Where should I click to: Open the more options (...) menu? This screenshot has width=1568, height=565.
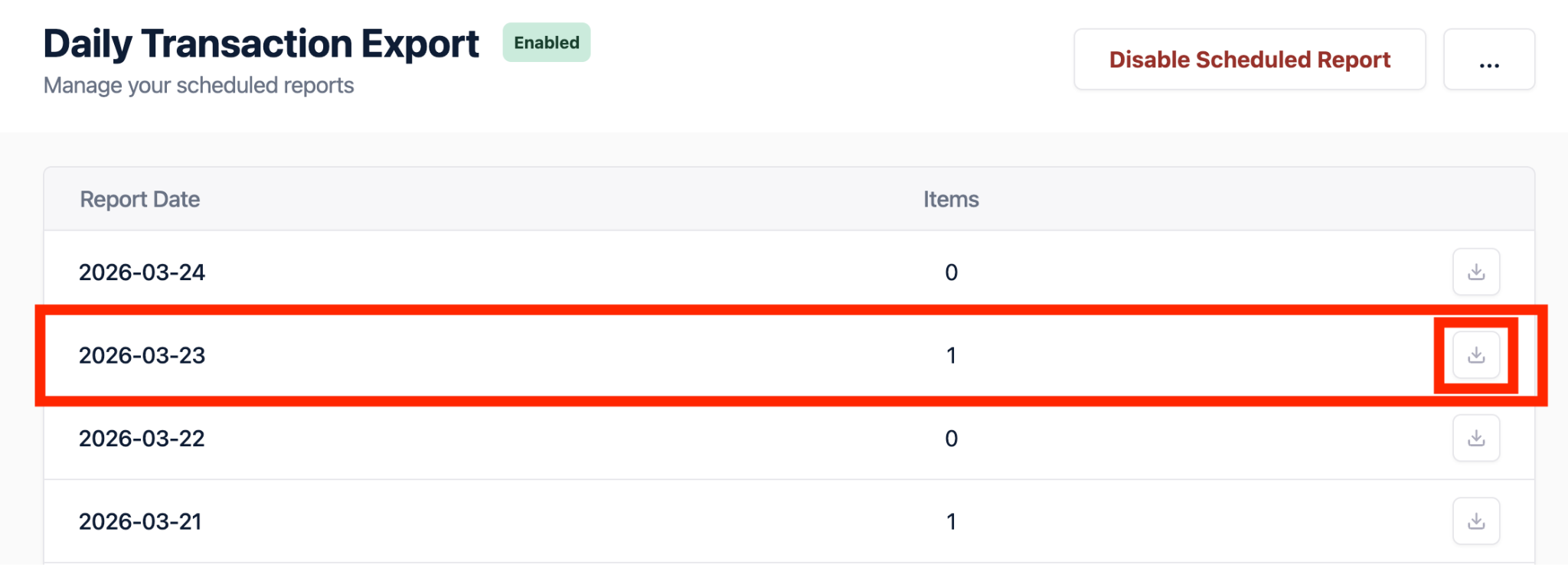[x=1488, y=60]
